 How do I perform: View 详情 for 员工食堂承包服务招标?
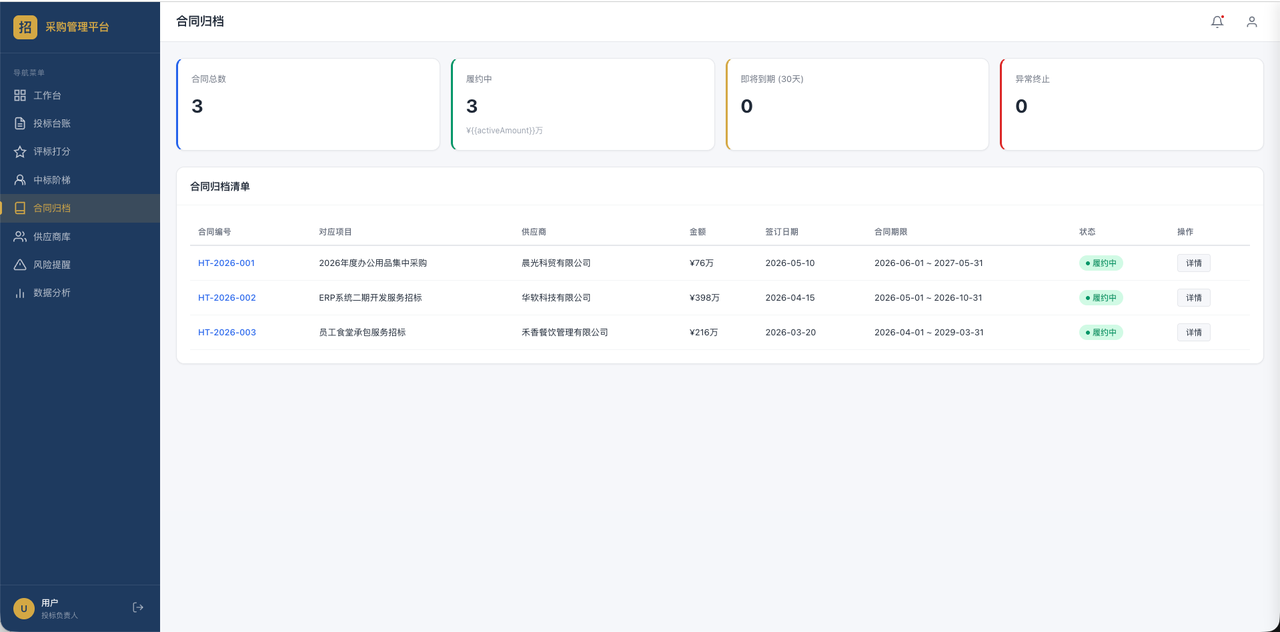pyautogui.click(x=1194, y=332)
